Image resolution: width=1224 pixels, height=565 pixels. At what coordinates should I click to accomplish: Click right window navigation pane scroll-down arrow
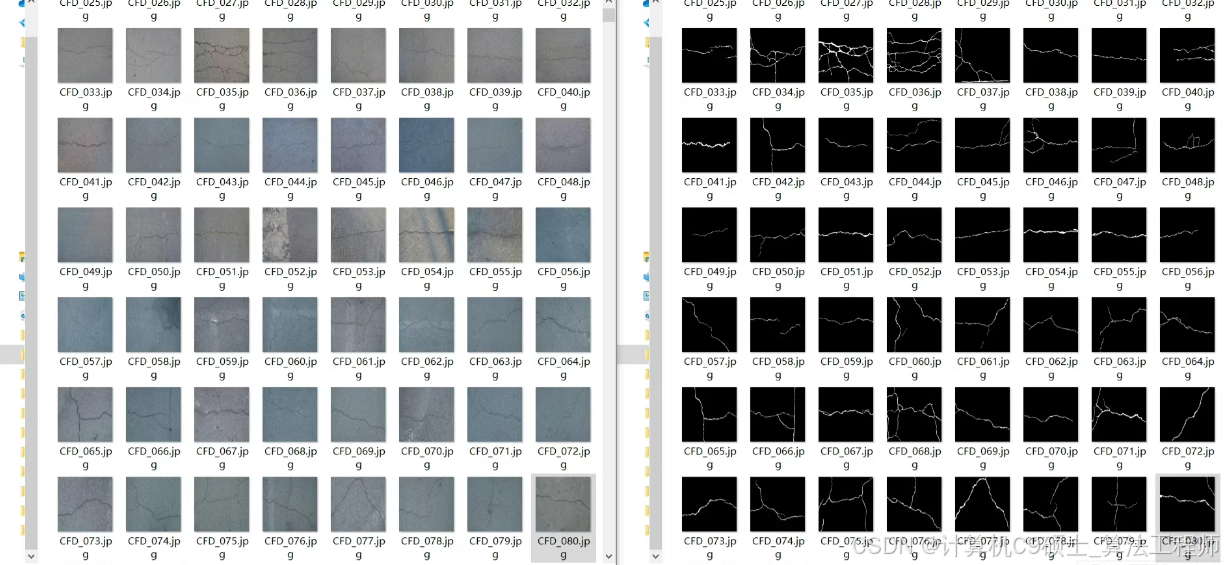point(655,555)
